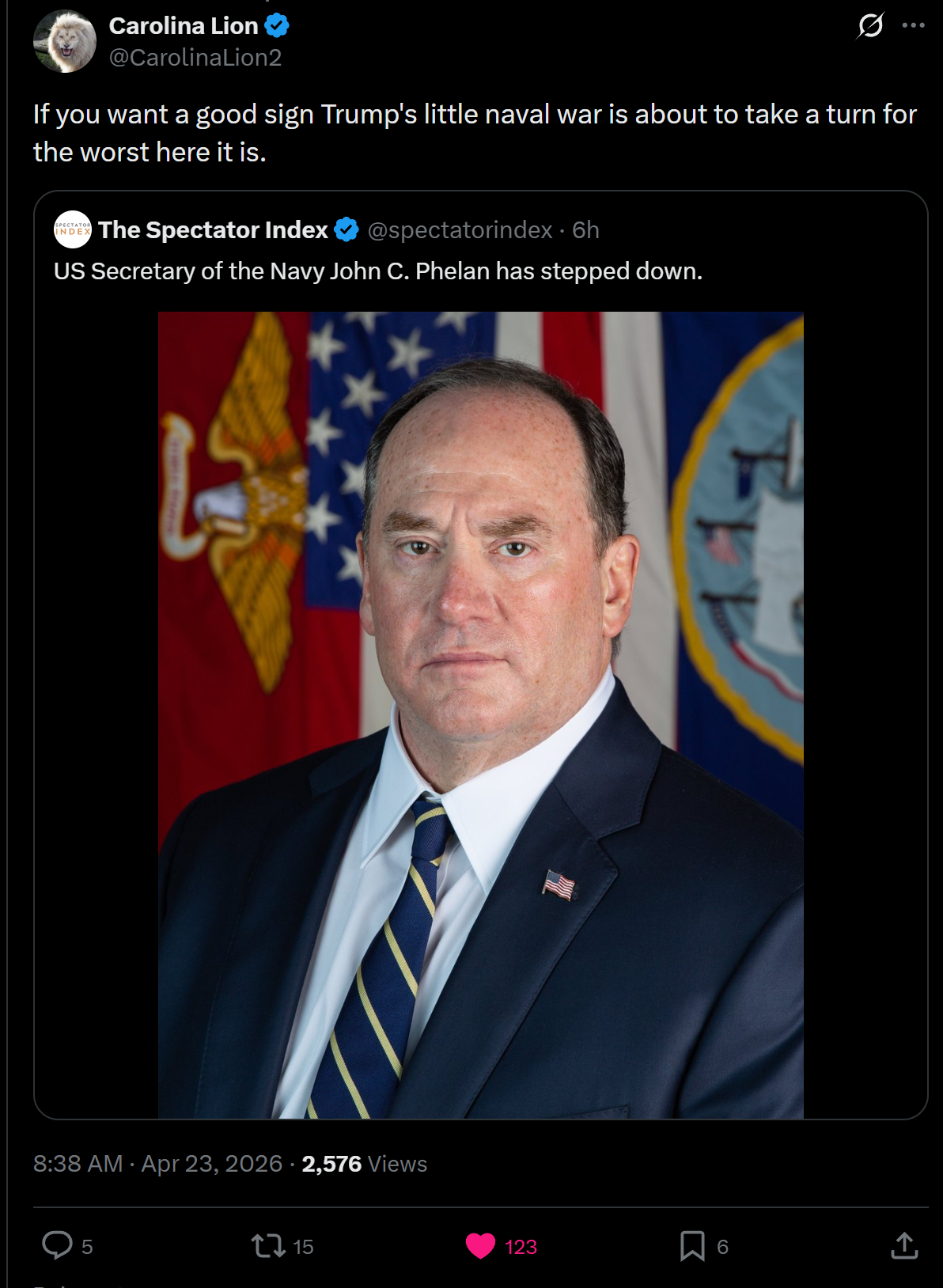Enlarge the portrait photo in the quoted post
Viewport: 943px width, 1288px height.
pos(481,715)
